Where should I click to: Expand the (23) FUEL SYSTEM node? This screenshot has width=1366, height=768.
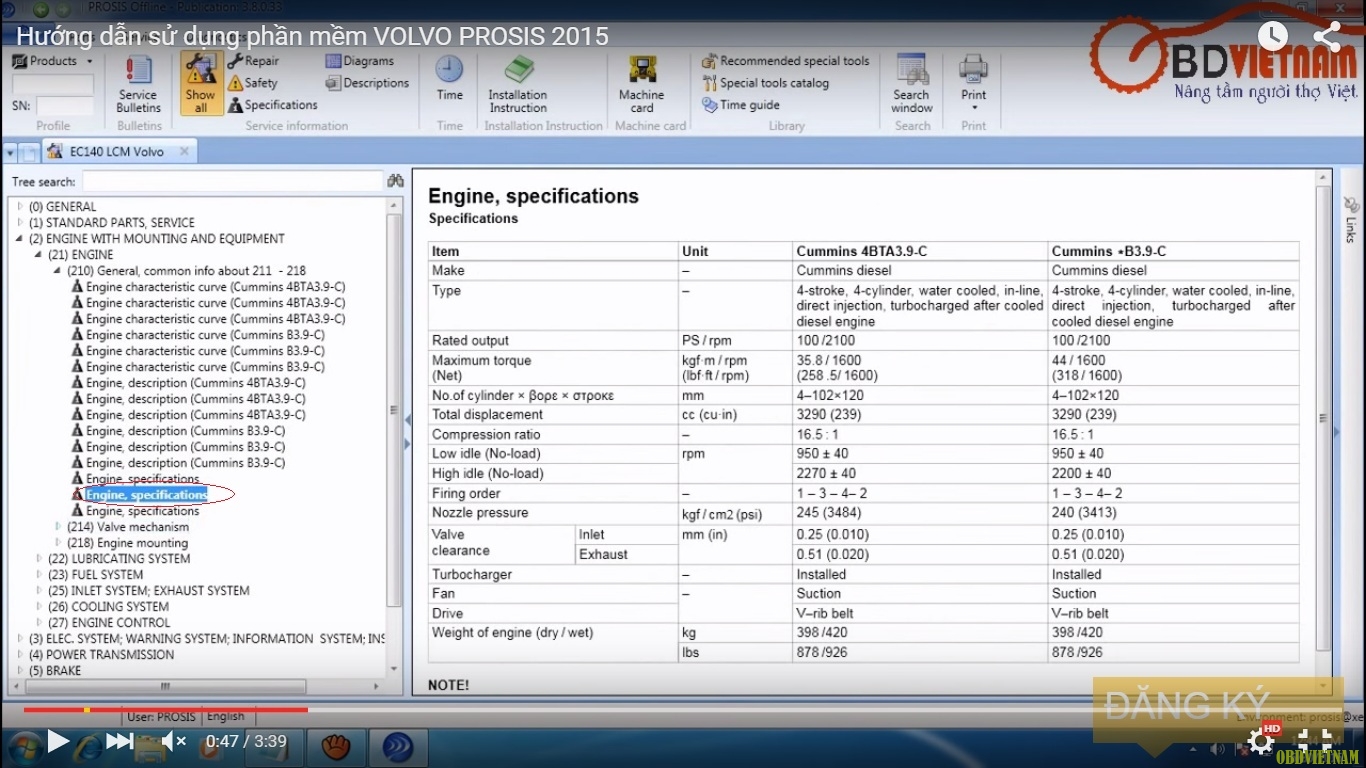click(x=38, y=575)
